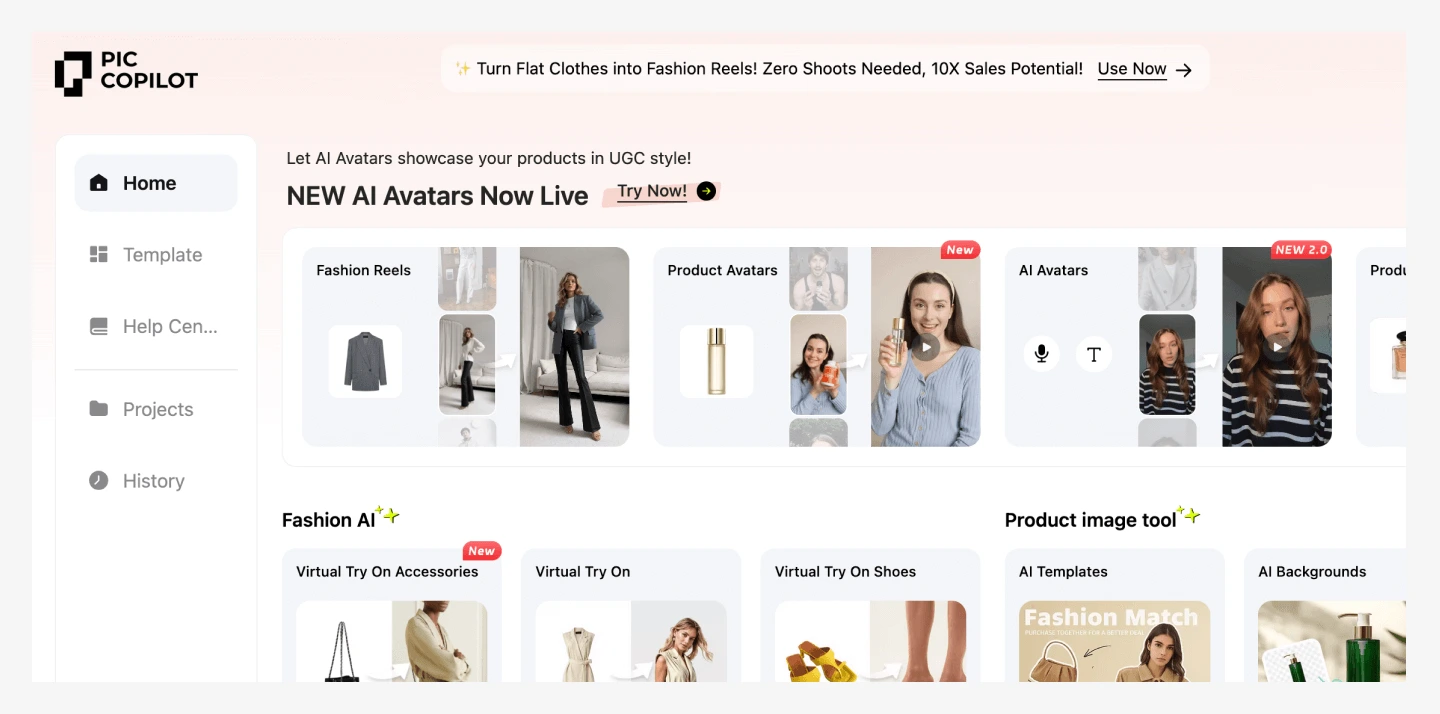The image size is (1440, 714).
Task: Click the Try Now! link
Action: pyautogui.click(x=652, y=191)
